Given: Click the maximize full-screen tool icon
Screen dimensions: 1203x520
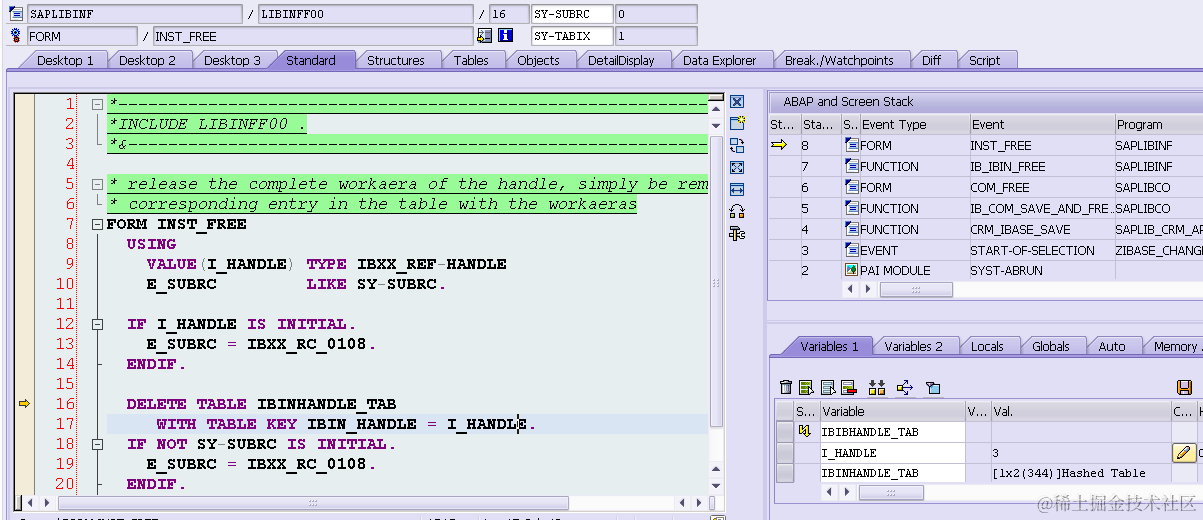Looking at the screenshot, I should coord(737,167).
